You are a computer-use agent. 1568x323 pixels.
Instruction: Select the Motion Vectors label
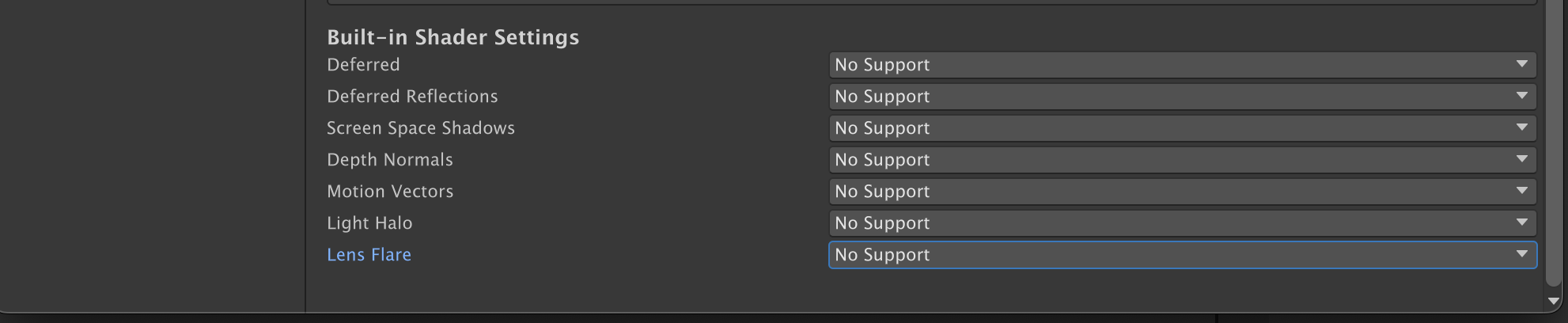coord(390,192)
